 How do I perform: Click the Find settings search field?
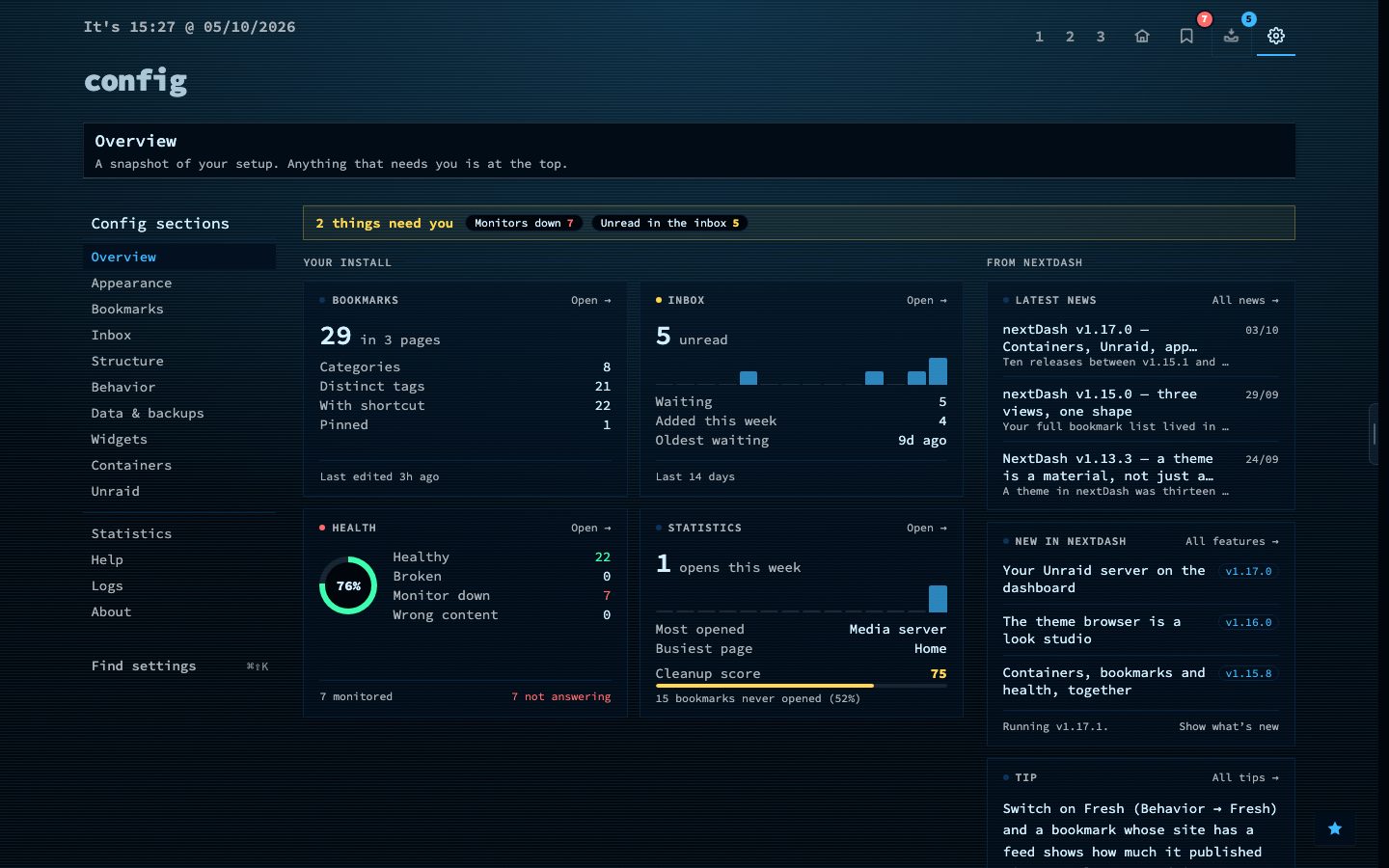[179, 665]
